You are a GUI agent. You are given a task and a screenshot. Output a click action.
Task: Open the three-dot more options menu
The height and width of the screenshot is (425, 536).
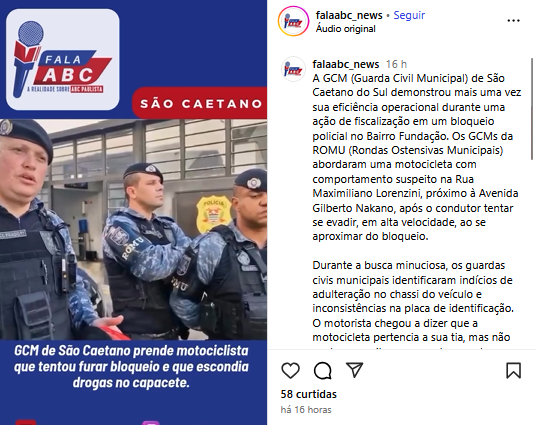(x=513, y=21)
